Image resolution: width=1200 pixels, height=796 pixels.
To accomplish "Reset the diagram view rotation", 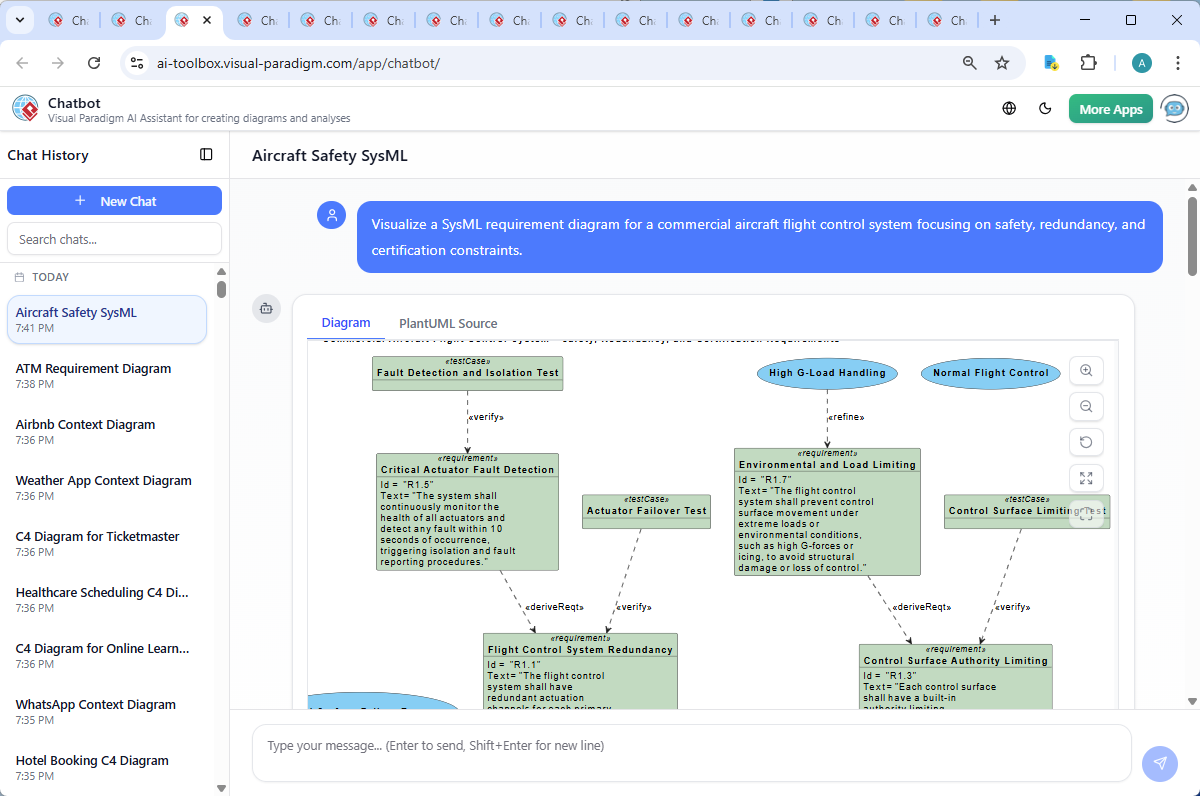I will click(x=1086, y=442).
